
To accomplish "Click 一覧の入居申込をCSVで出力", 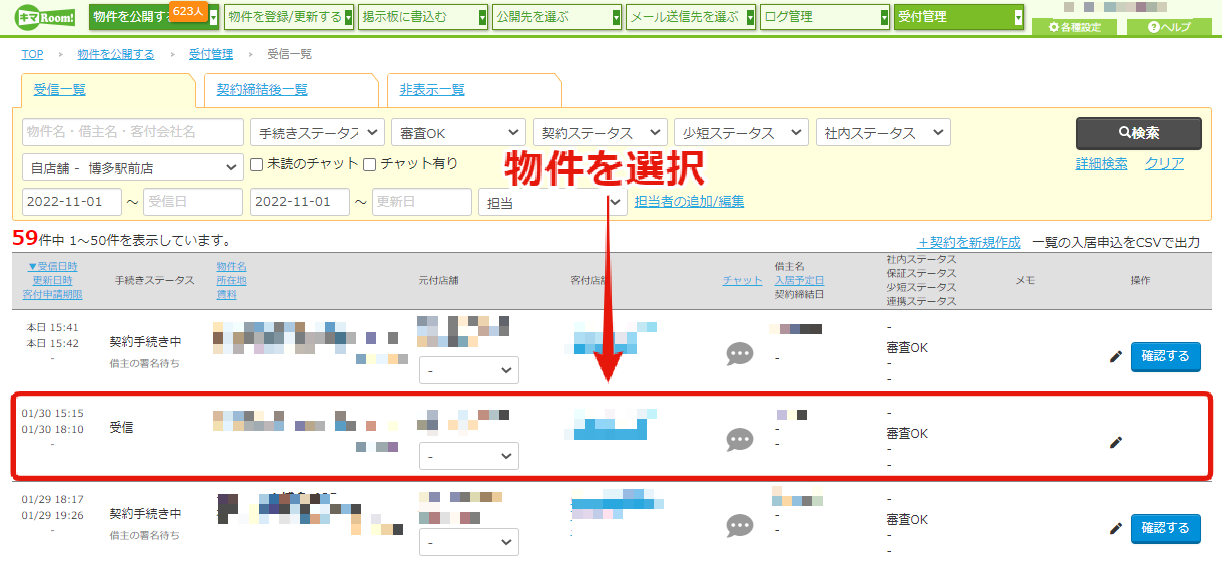I will tap(1116, 243).
